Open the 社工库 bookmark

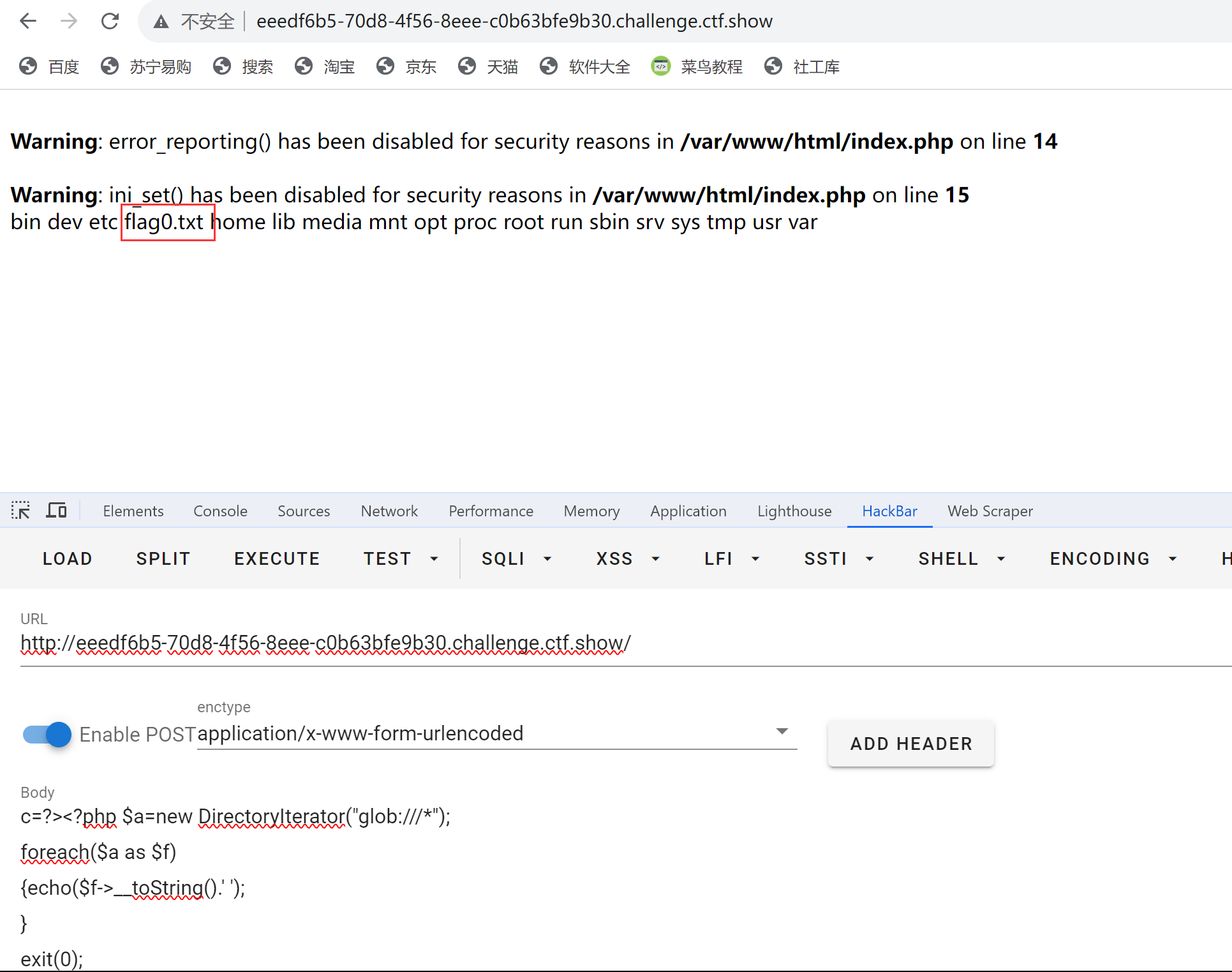coord(802,66)
